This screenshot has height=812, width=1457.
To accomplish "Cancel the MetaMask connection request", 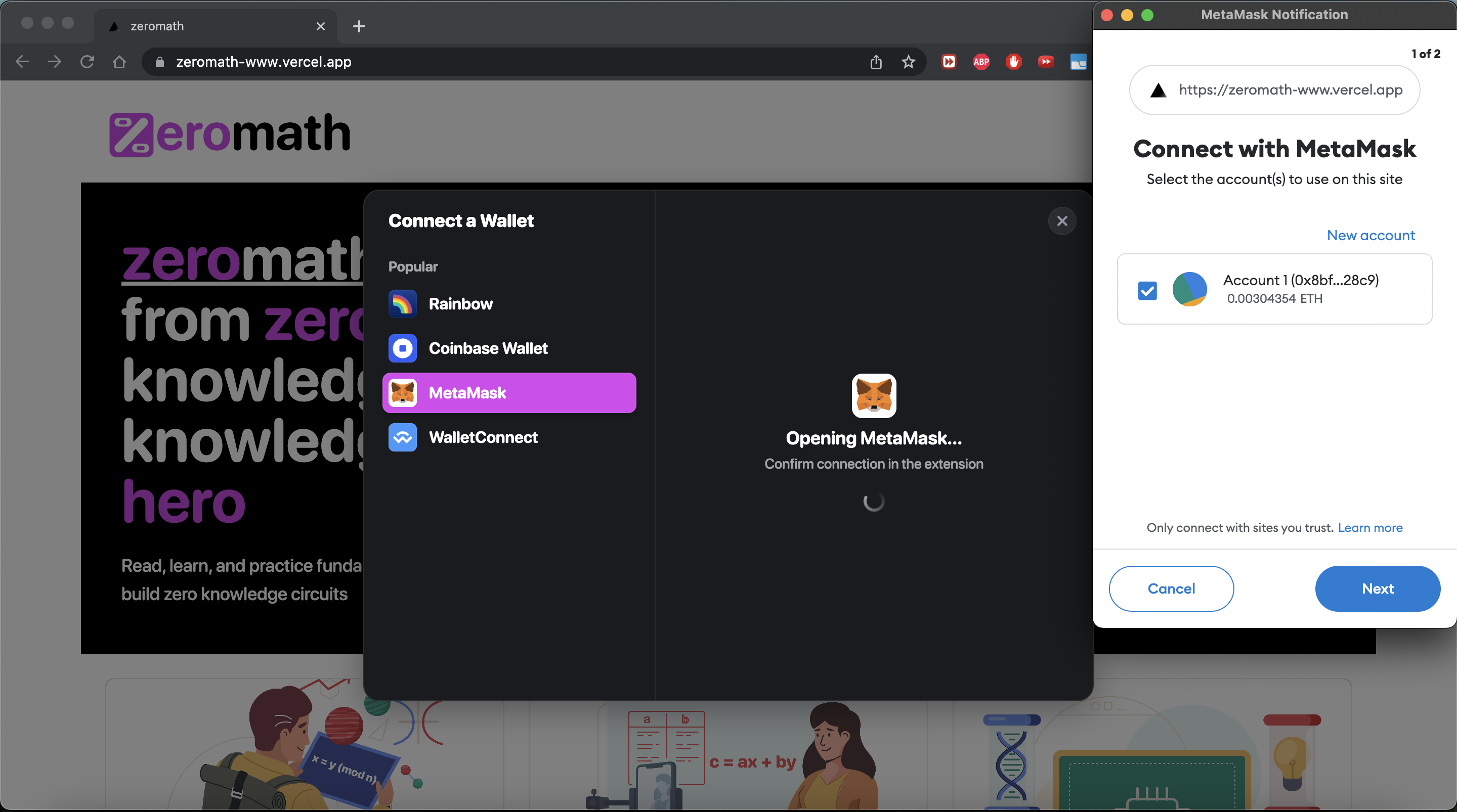I will click(1171, 588).
